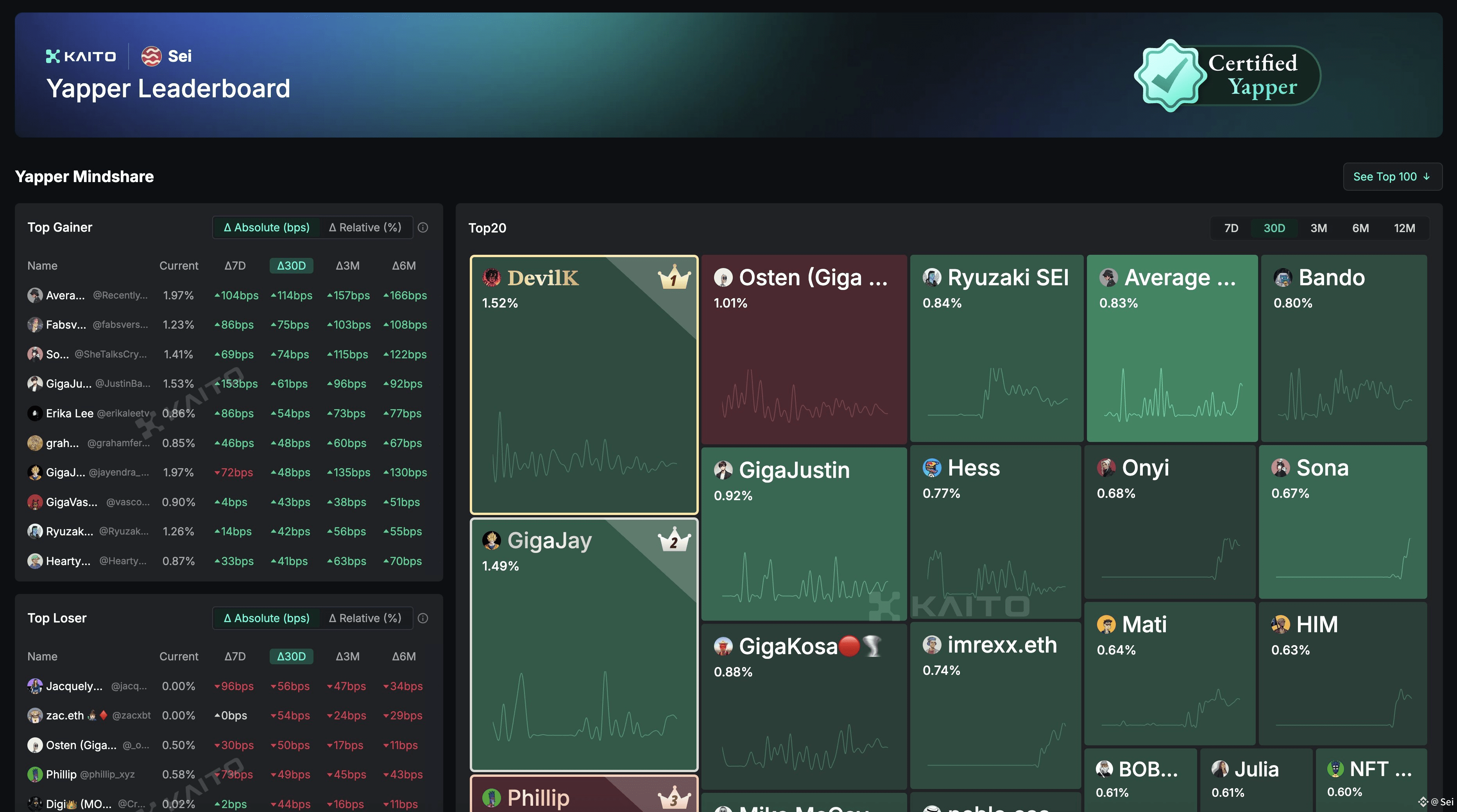Image resolution: width=1457 pixels, height=812 pixels.
Task: Open Top Loser info icon
Action: [x=422, y=618]
